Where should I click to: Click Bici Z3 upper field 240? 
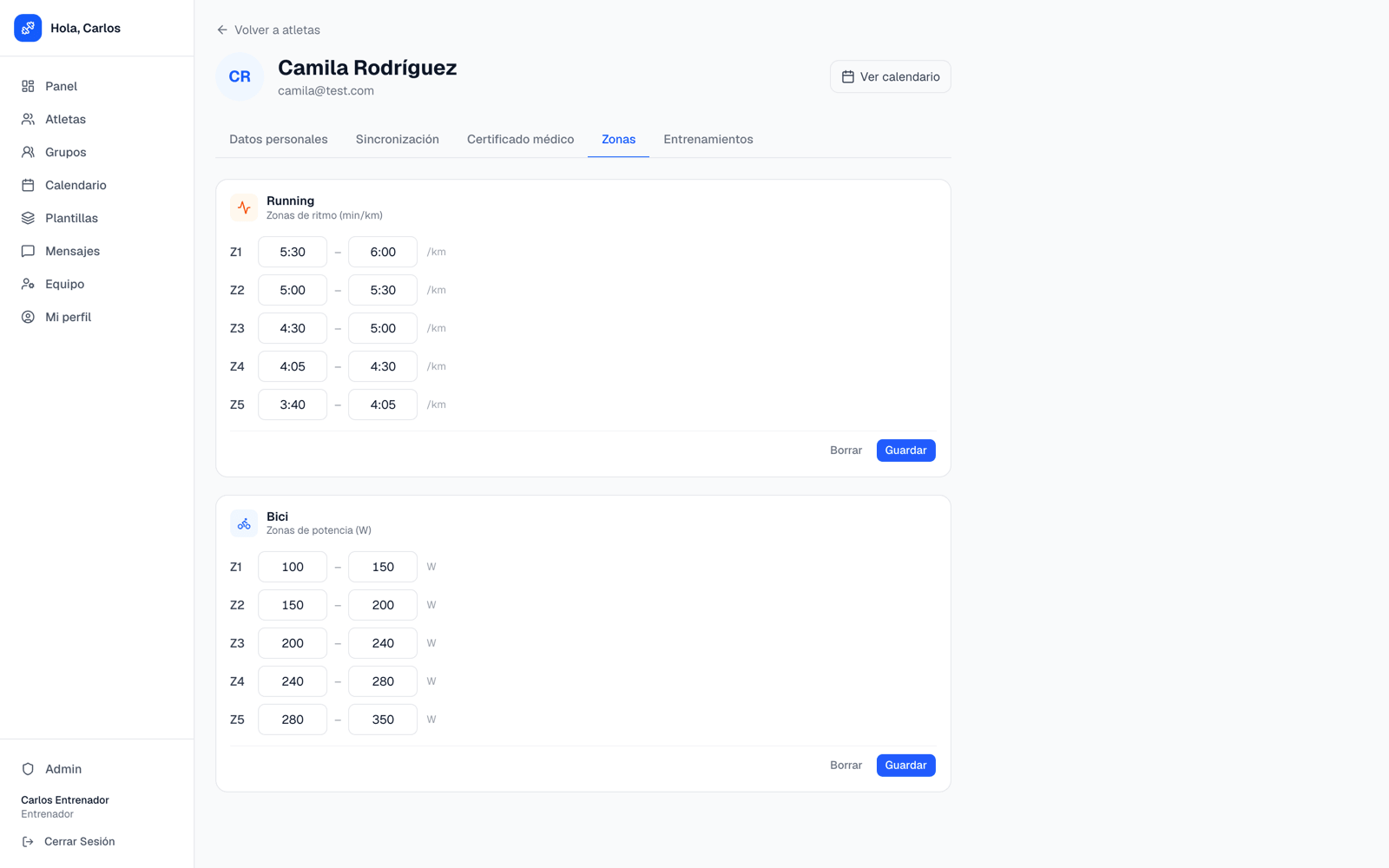click(383, 643)
